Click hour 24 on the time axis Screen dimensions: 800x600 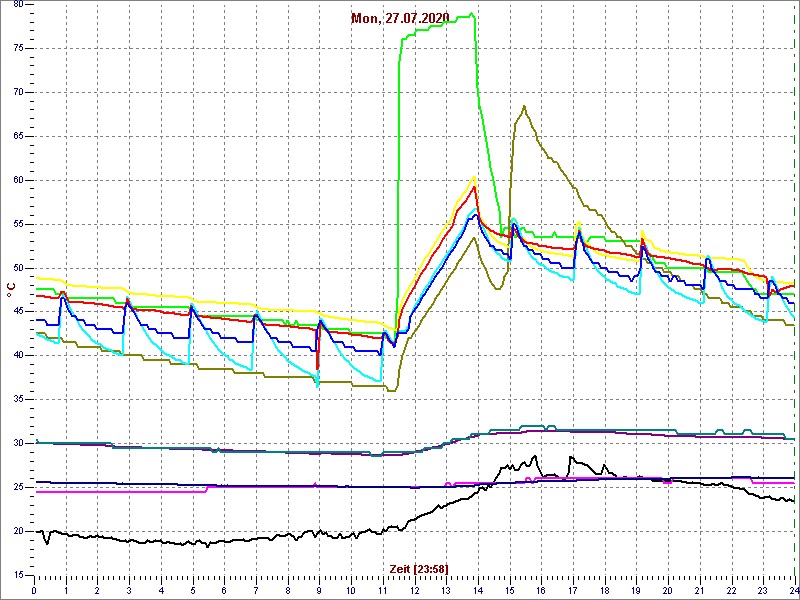pos(793,589)
